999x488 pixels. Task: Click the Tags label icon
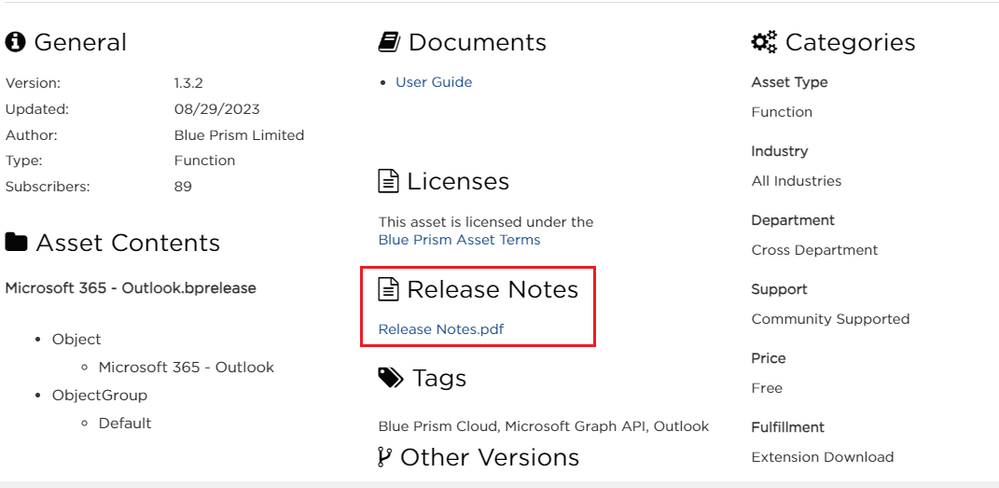tap(390, 378)
